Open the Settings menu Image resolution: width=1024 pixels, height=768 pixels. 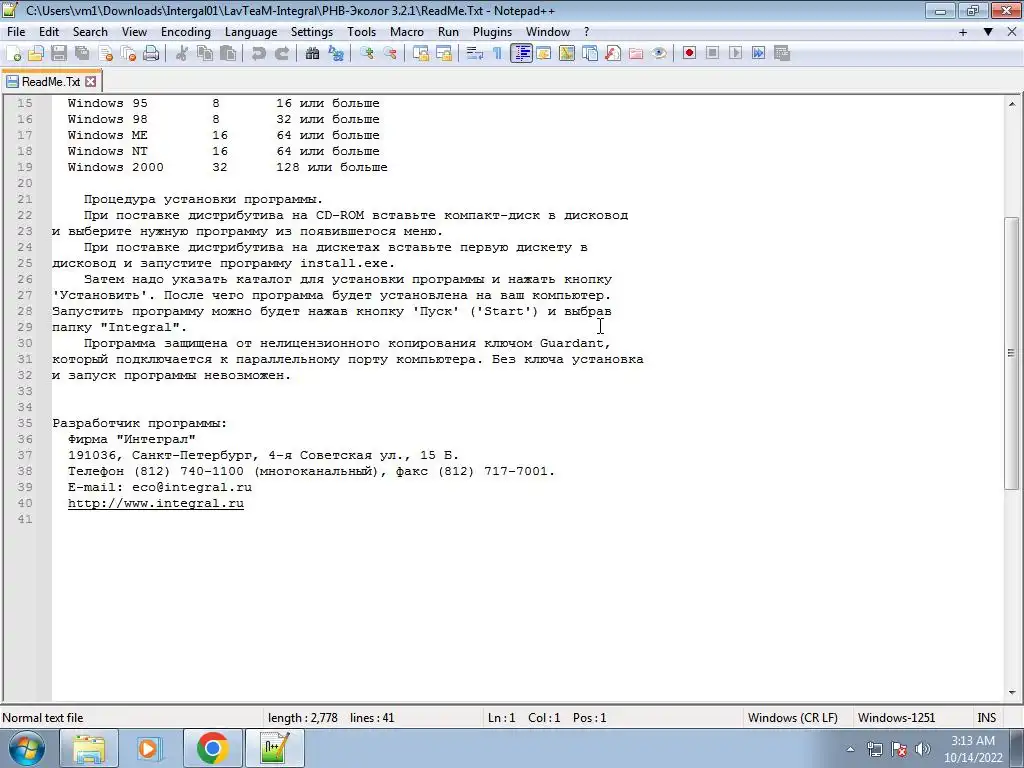312,32
